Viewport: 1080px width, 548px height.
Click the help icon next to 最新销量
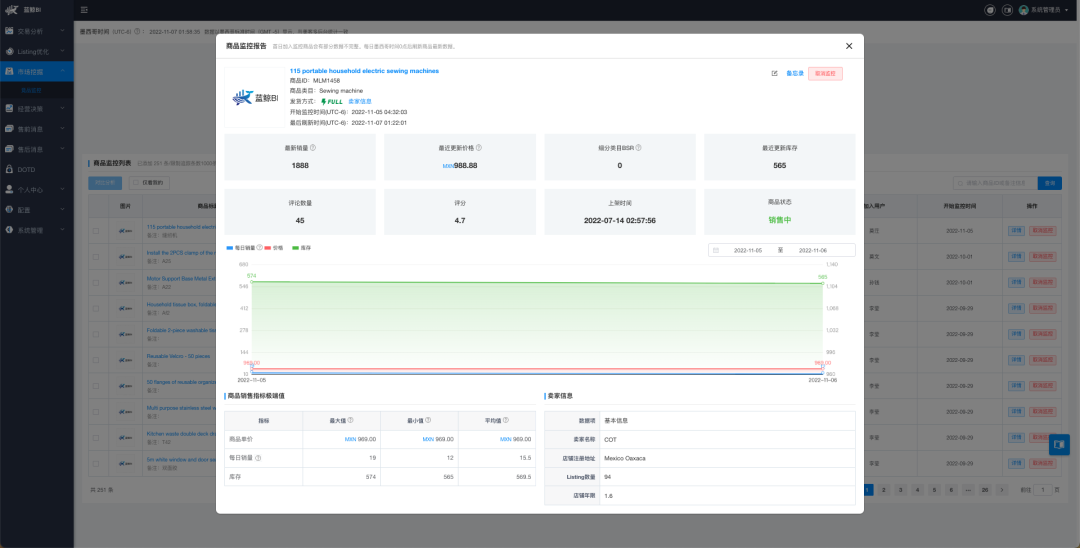coord(313,147)
